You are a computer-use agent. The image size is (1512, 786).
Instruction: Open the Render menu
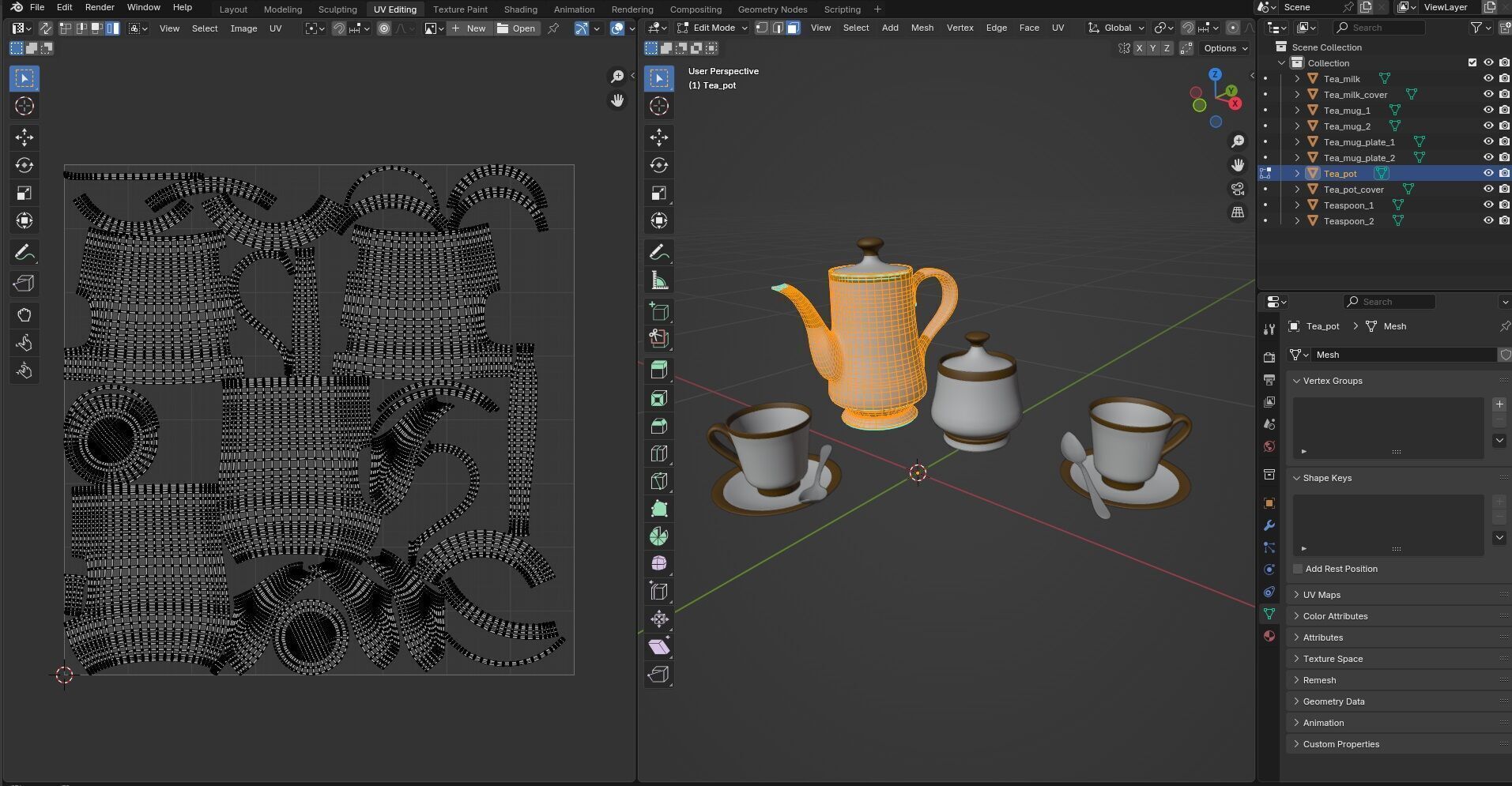pos(100,7)
